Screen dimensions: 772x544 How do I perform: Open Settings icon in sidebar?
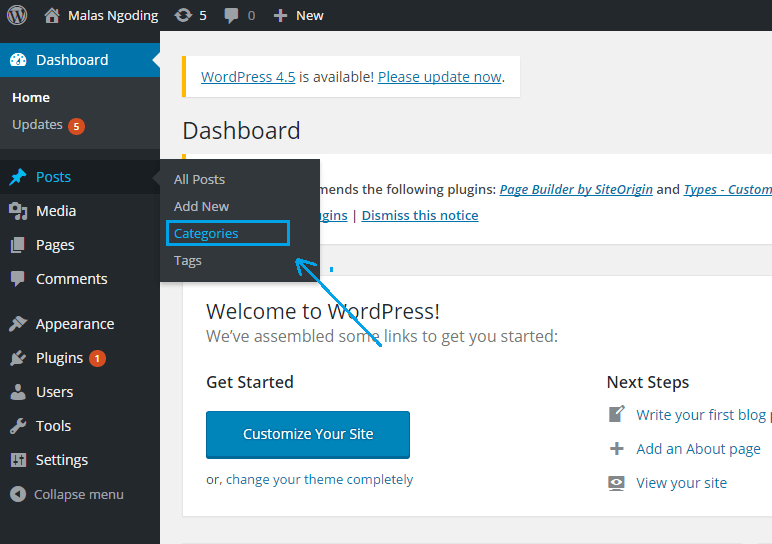pyautogui.click(x=18, y=460)
